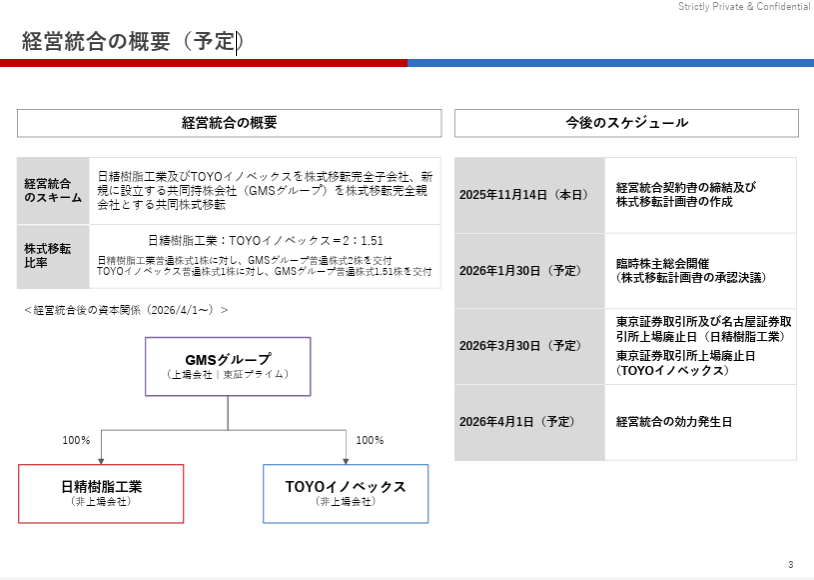Image resolution: width=814 pixels, height=580 pixels.
Task: Select the 100% label above TOYOイノベックス
Action: [370, 440]
